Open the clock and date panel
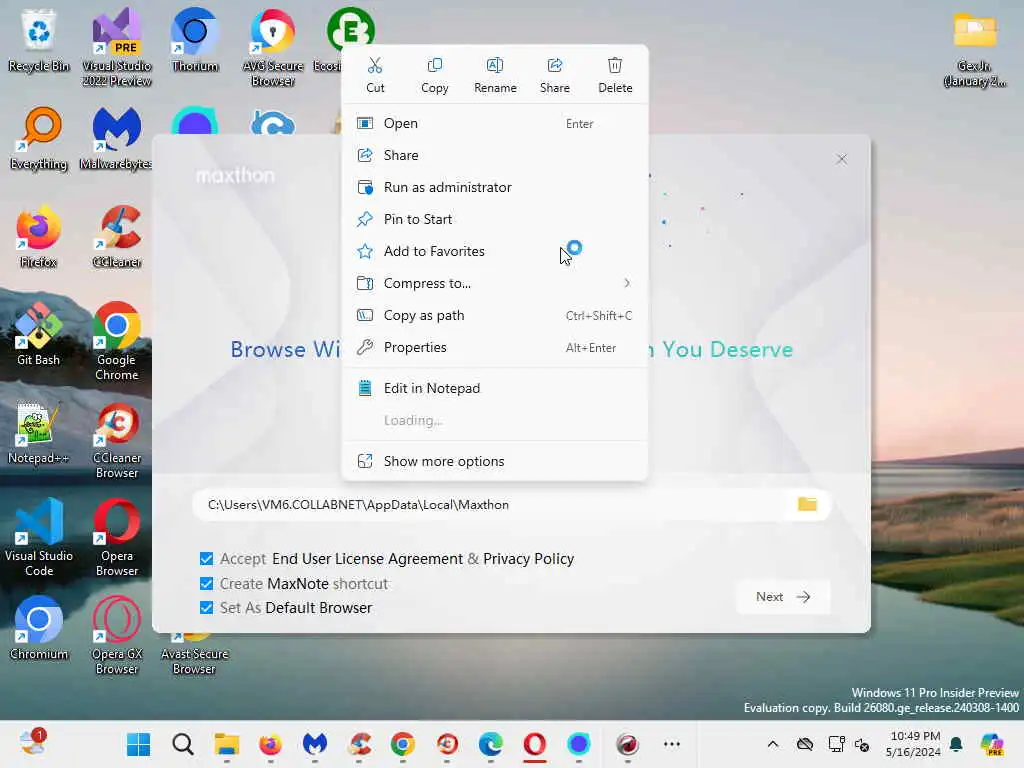The height and width of the screenshot is (768, 1024). [x=915, y=744]
